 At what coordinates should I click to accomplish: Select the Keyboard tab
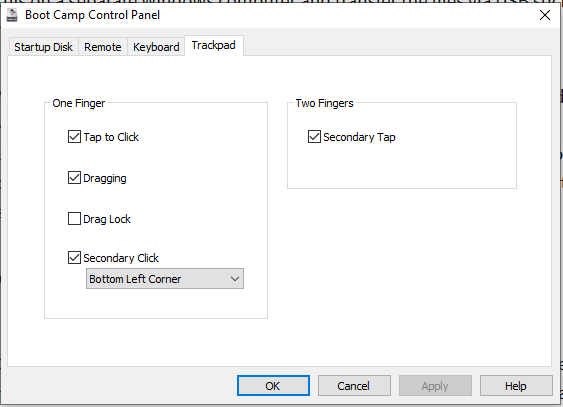coord(156,47)
